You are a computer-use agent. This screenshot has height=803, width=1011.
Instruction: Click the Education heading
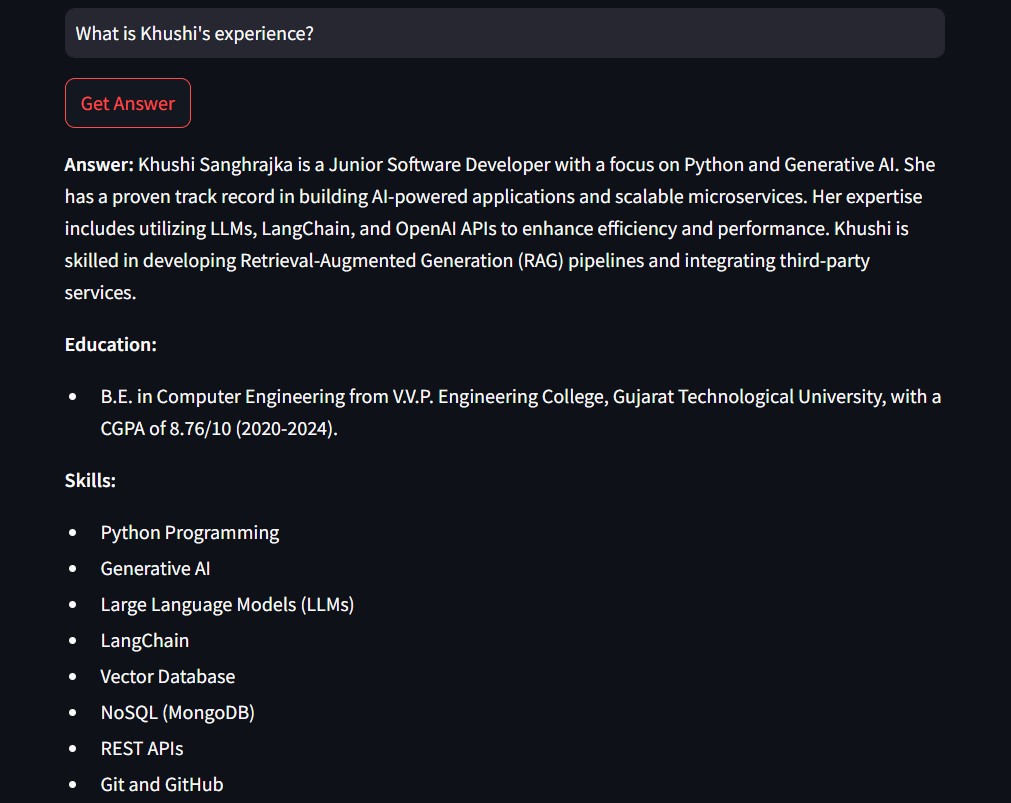click(x=111, y=345)
